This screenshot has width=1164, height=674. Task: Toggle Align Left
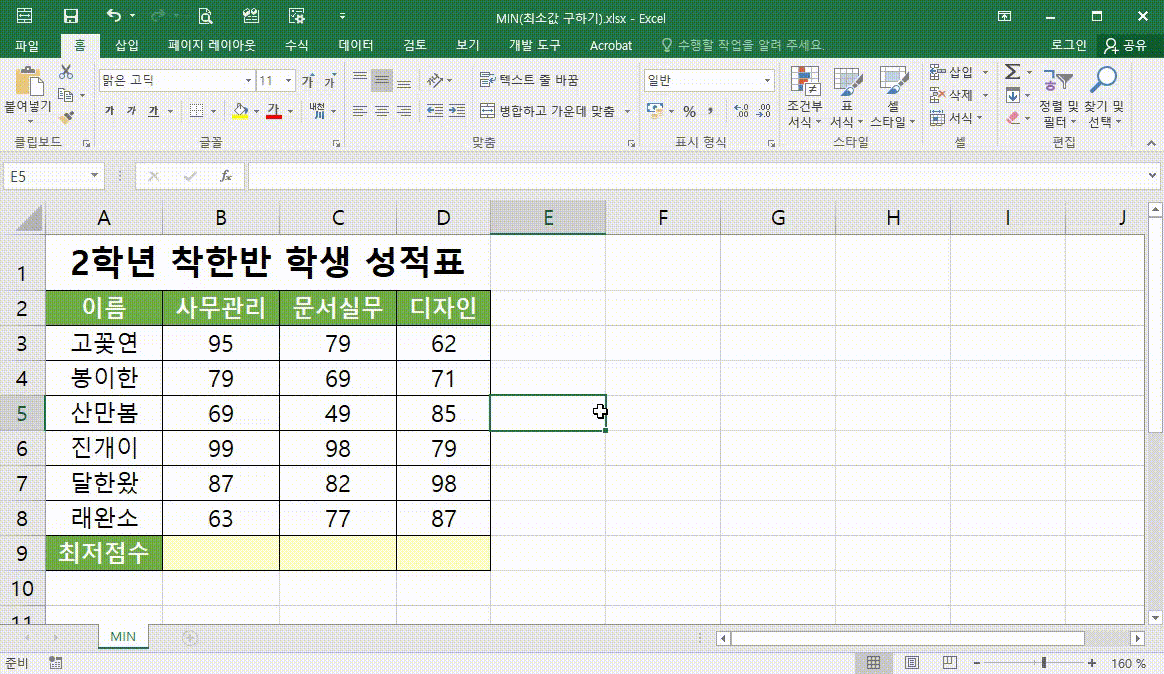360,111
